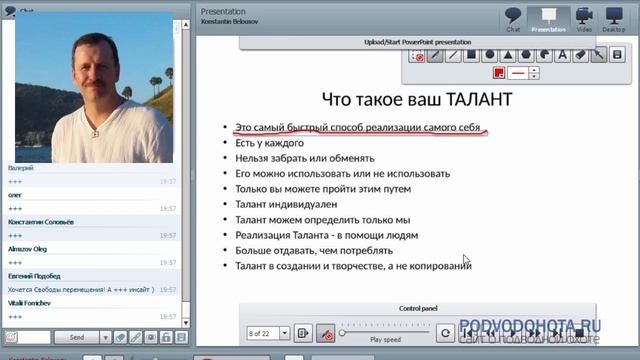Select the triangle shape tool
Screen dimensions: 640x360
tap(508, 55)
